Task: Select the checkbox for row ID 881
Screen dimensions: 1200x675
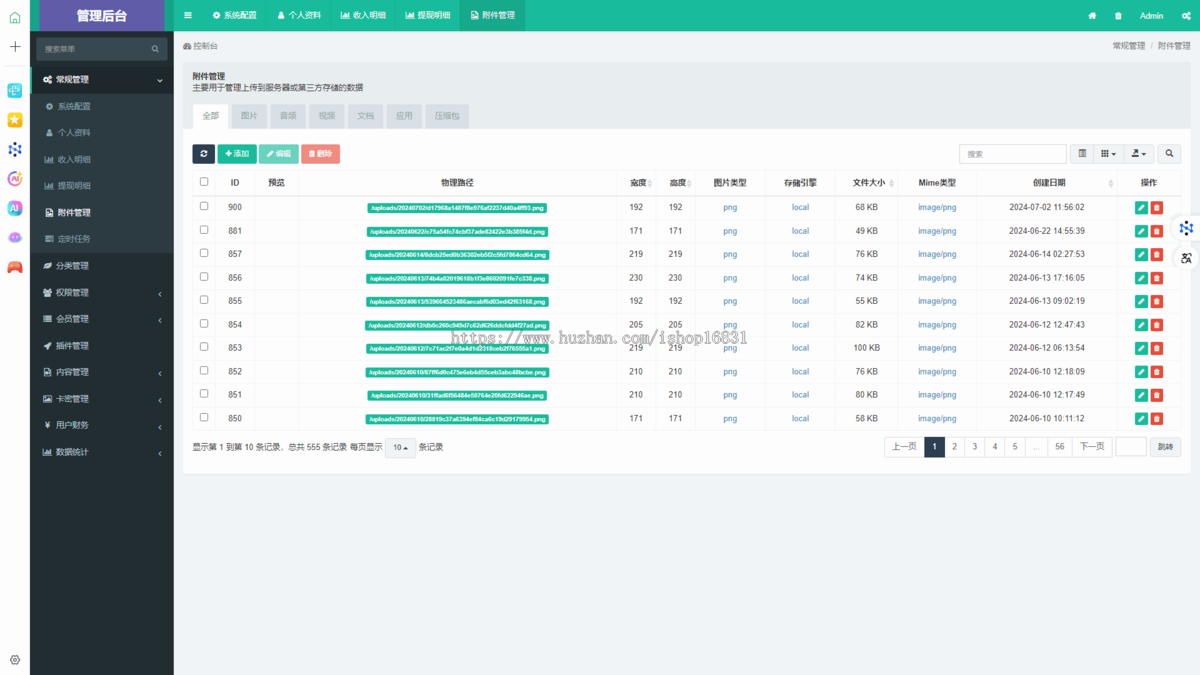Action: (204, 230)
